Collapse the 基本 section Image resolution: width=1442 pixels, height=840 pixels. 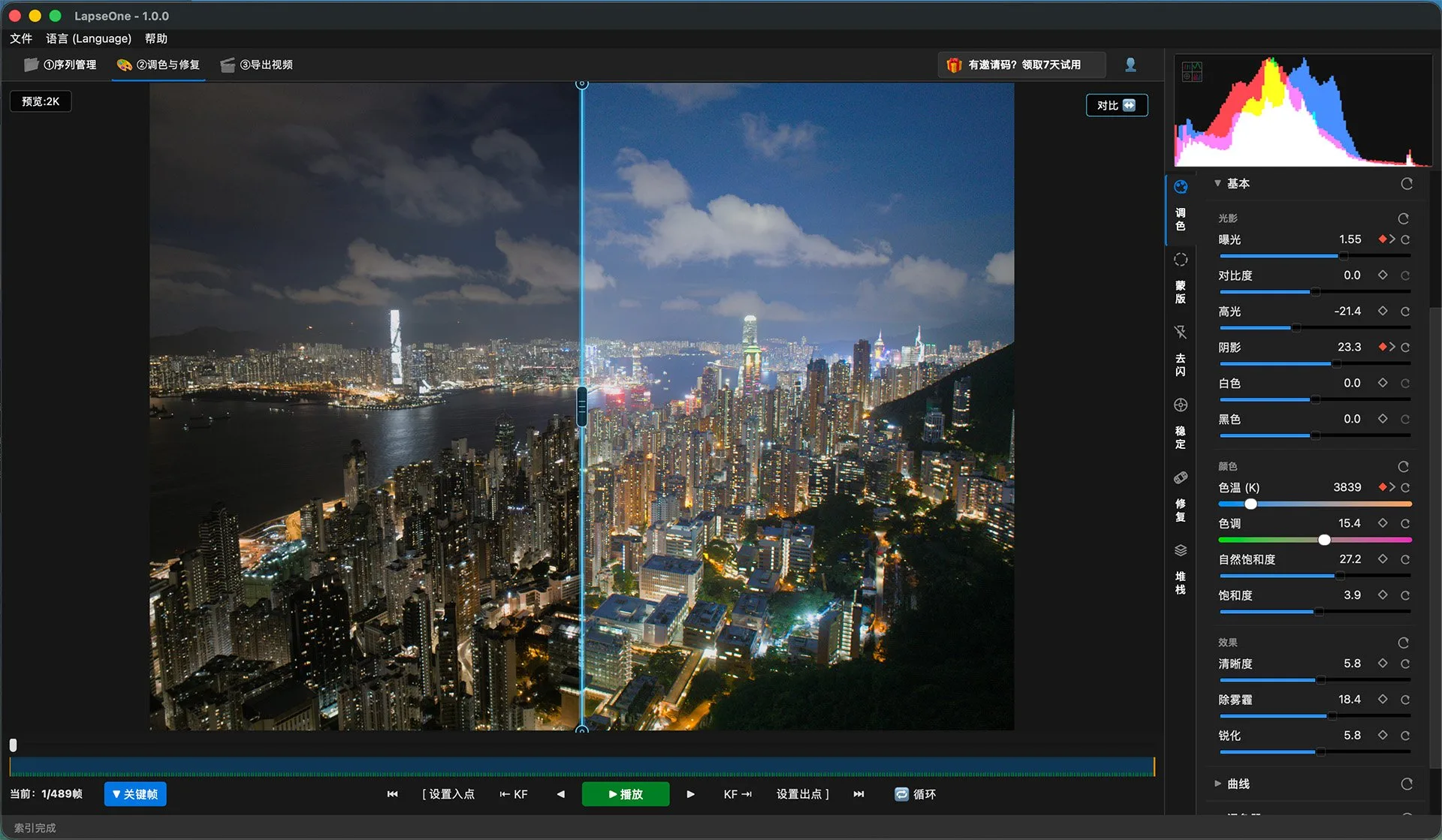pos(1217,183)
